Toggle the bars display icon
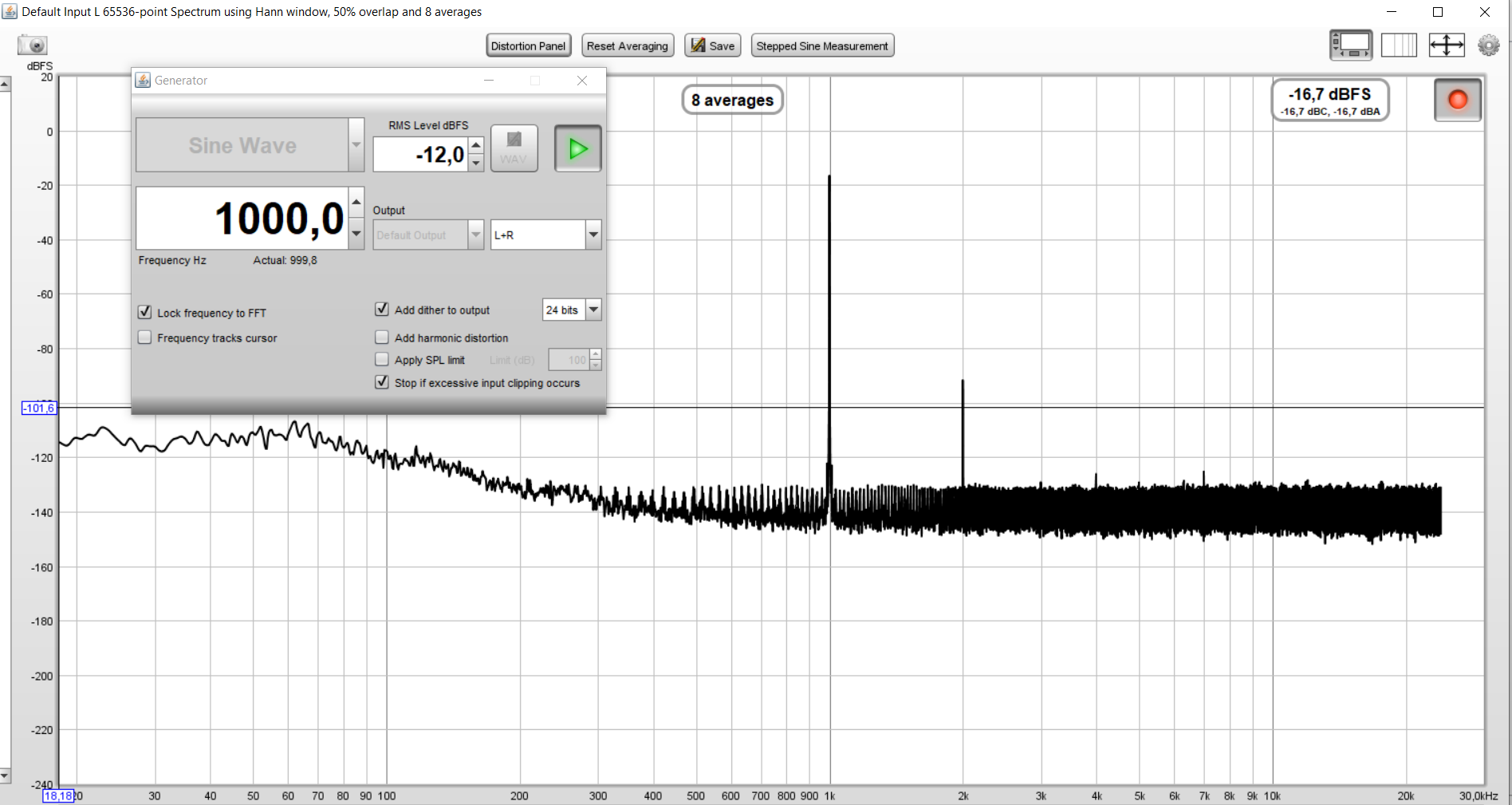Viewport: 1512px width, 805px height. [1399, 45]
